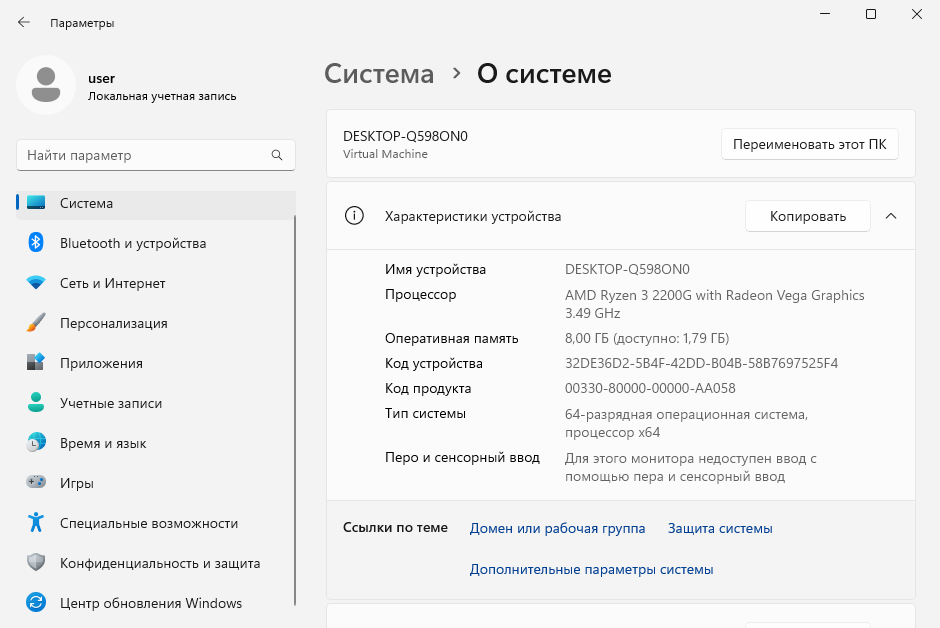The image size is (940, 628).
Task: Click the Время и язык clock icon
Action: click(36, 442)
